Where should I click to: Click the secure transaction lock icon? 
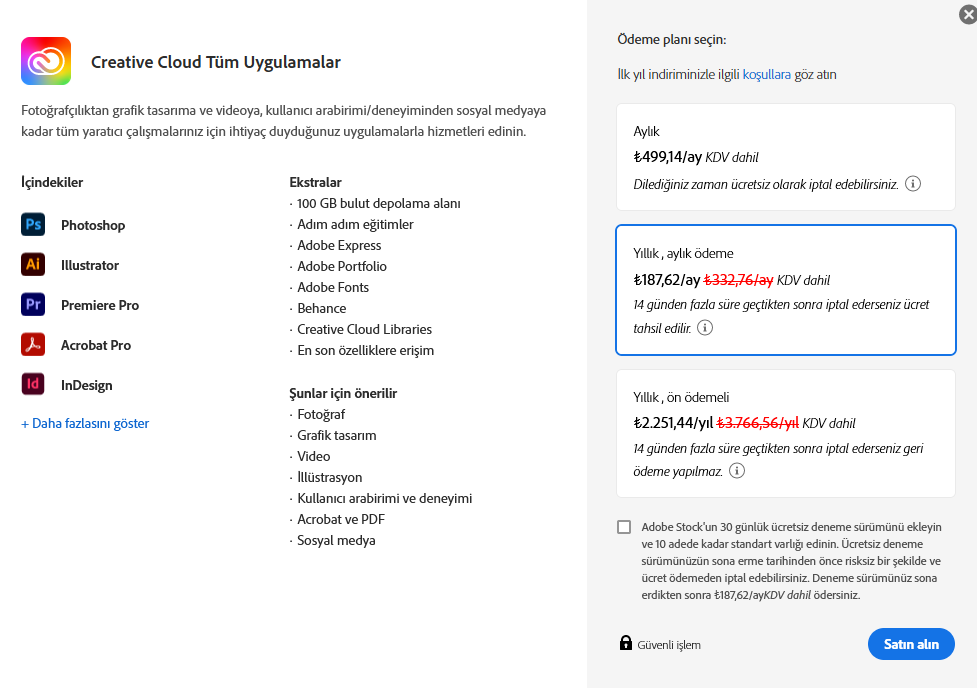[626, 643]
